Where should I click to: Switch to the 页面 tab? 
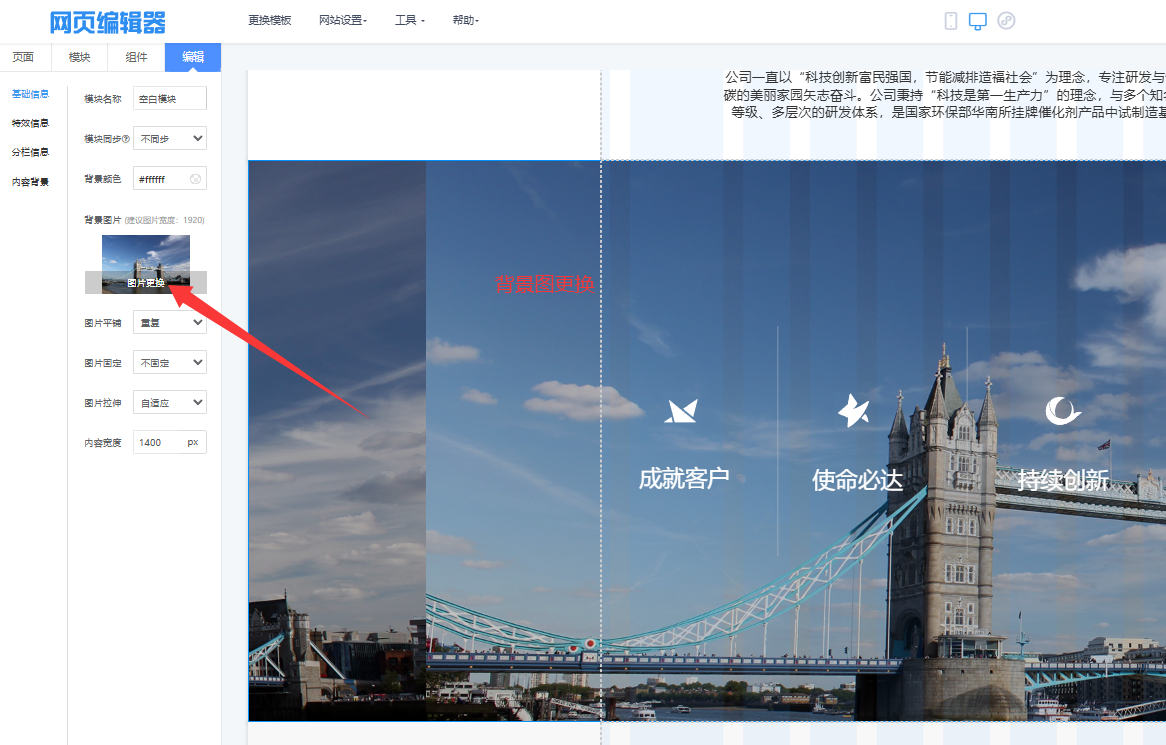coord(23,57)
